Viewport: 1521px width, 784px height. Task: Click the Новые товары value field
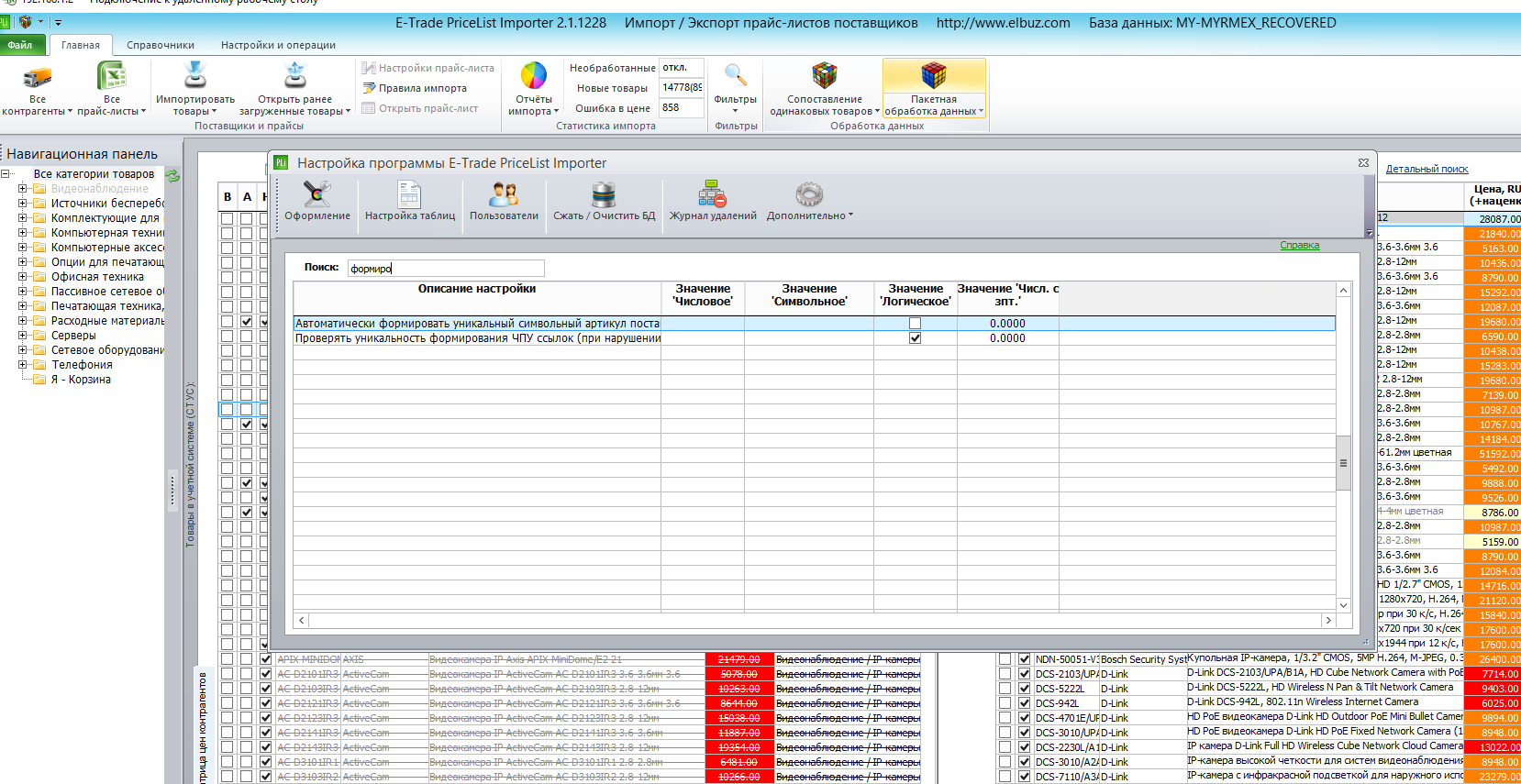tap(682, 88)
